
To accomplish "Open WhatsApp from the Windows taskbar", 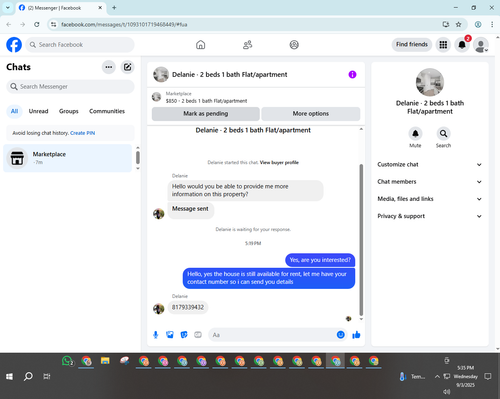I will pyautogui.click(x=68, y=361).
